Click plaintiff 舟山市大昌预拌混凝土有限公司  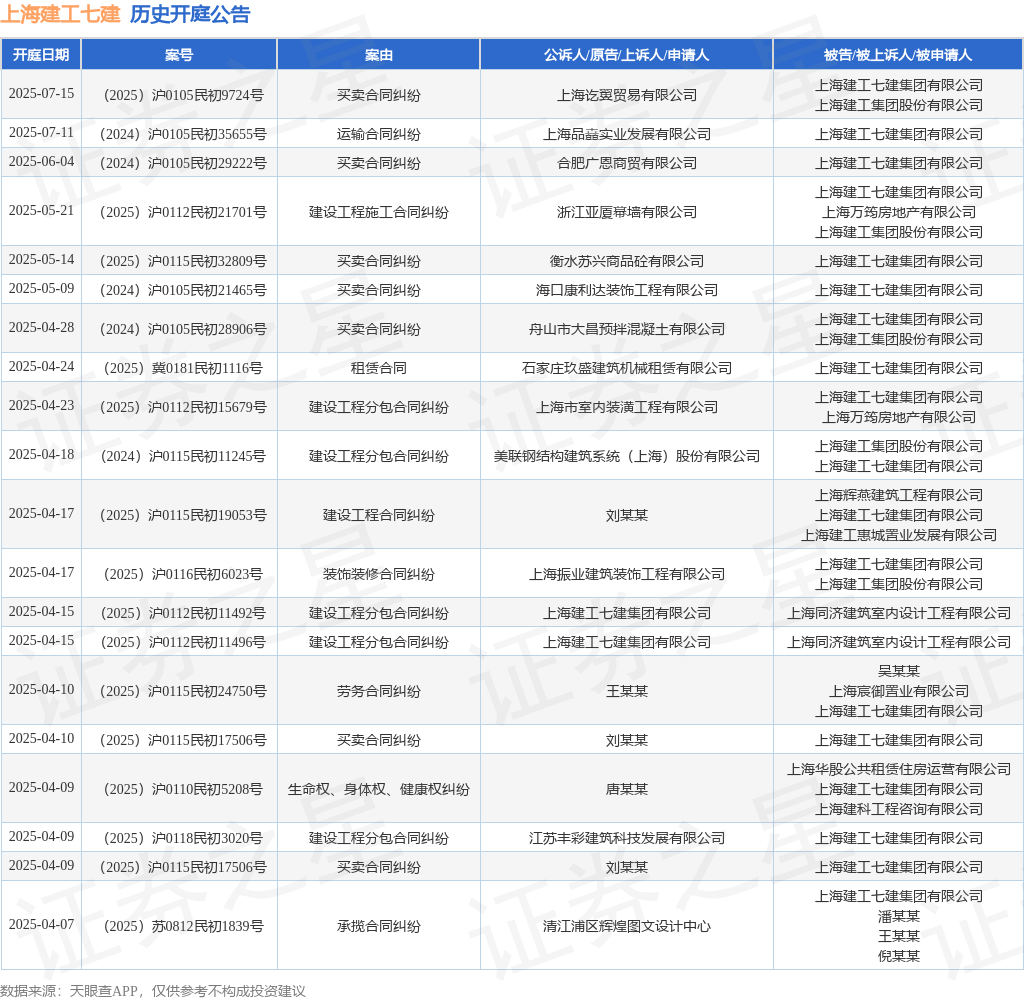[626, 329]
